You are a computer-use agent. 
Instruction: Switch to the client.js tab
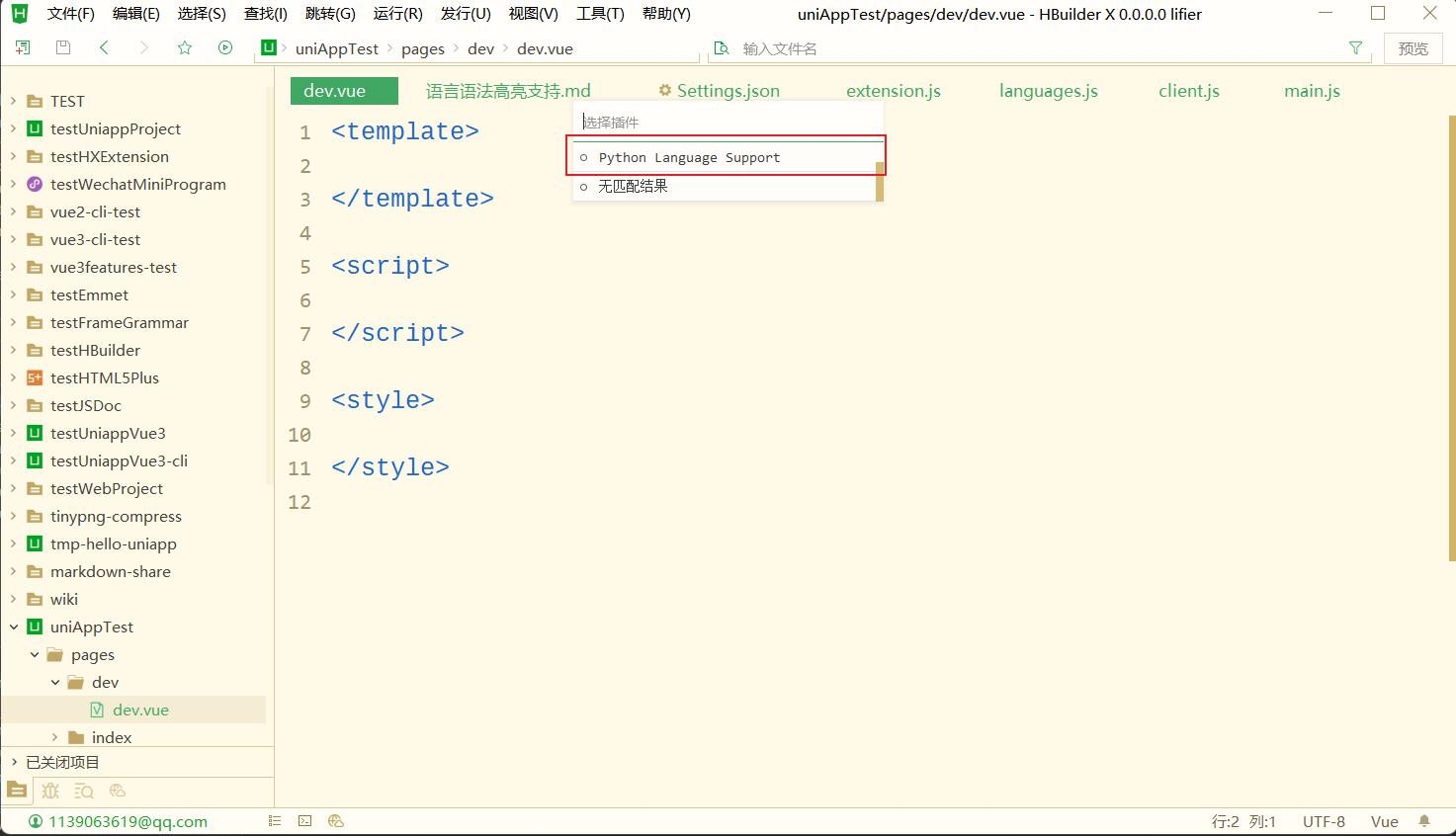point(1189,91)
